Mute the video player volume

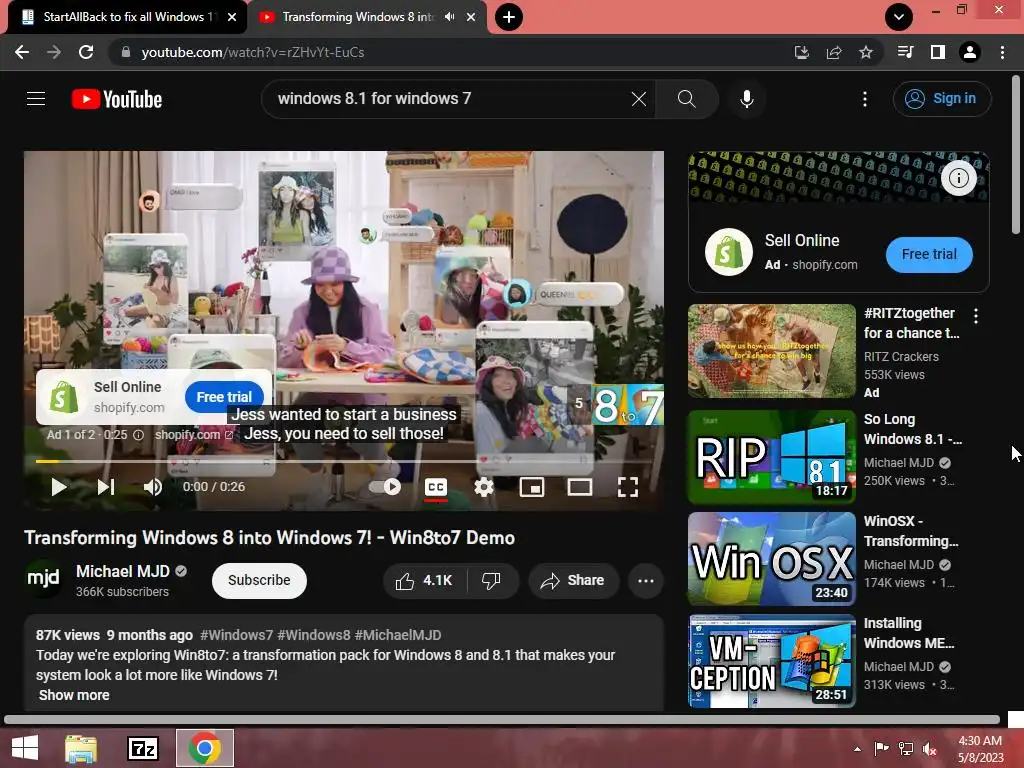coord(153,487)
